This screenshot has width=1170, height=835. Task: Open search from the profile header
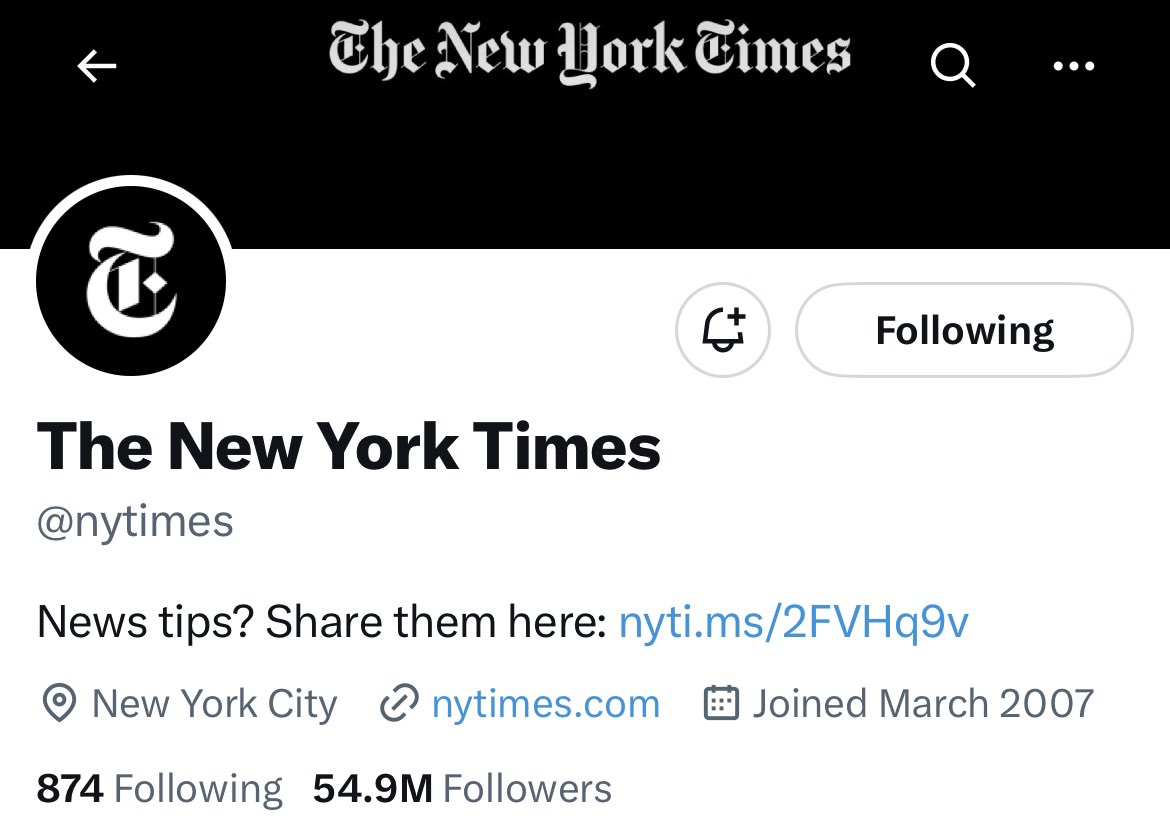pyautogui.click(x=951, y=66)
